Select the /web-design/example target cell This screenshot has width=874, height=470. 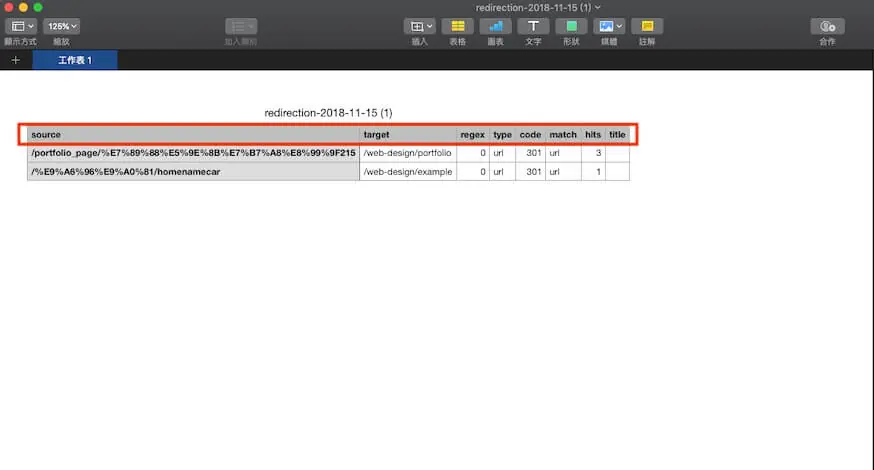407,172
